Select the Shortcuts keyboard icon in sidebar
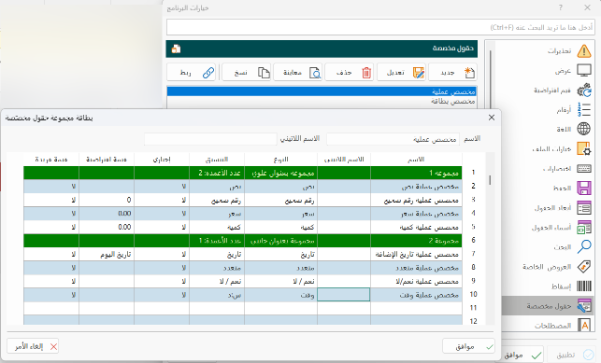601x363 pixels. click(584, 169)
